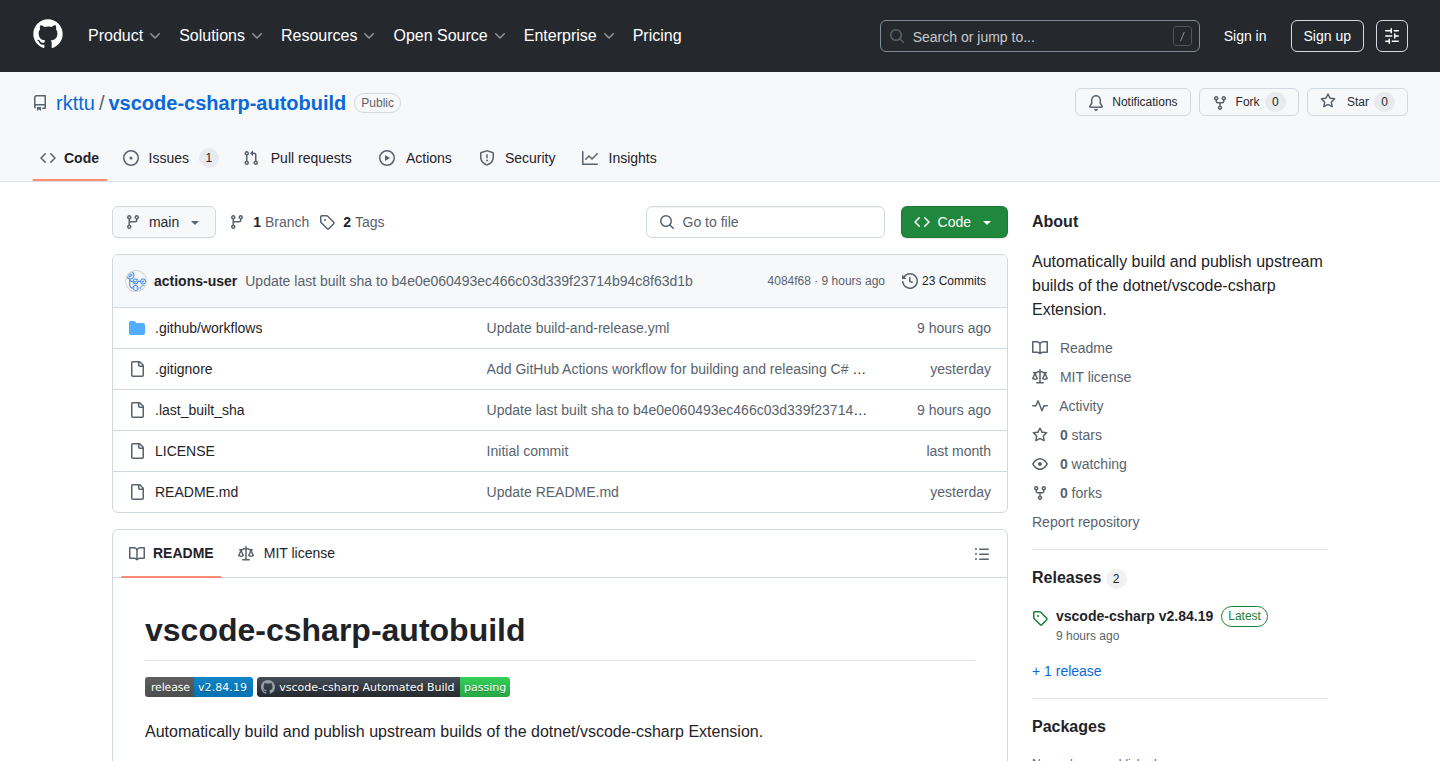Click the history clock icon by 23 Commits
1440x761 pixels.
909,281
